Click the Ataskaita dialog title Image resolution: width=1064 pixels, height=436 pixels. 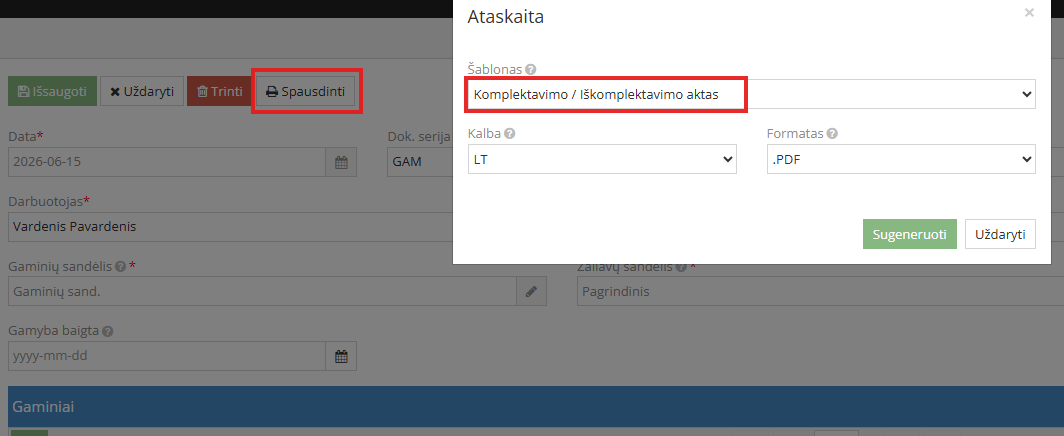click(x=506, y=17)
